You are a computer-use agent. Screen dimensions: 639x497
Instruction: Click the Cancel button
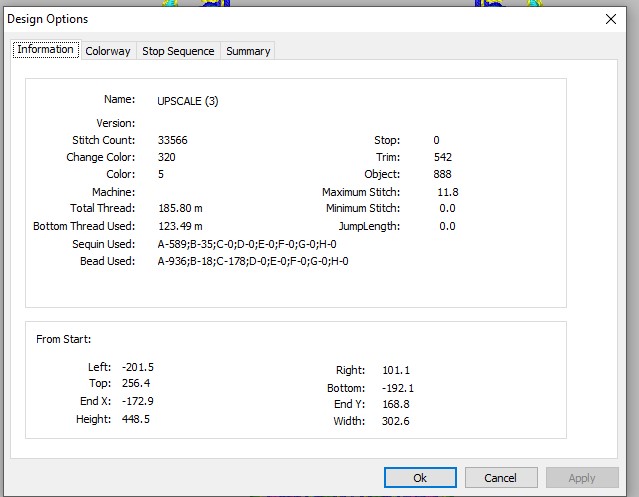[501, 477]
